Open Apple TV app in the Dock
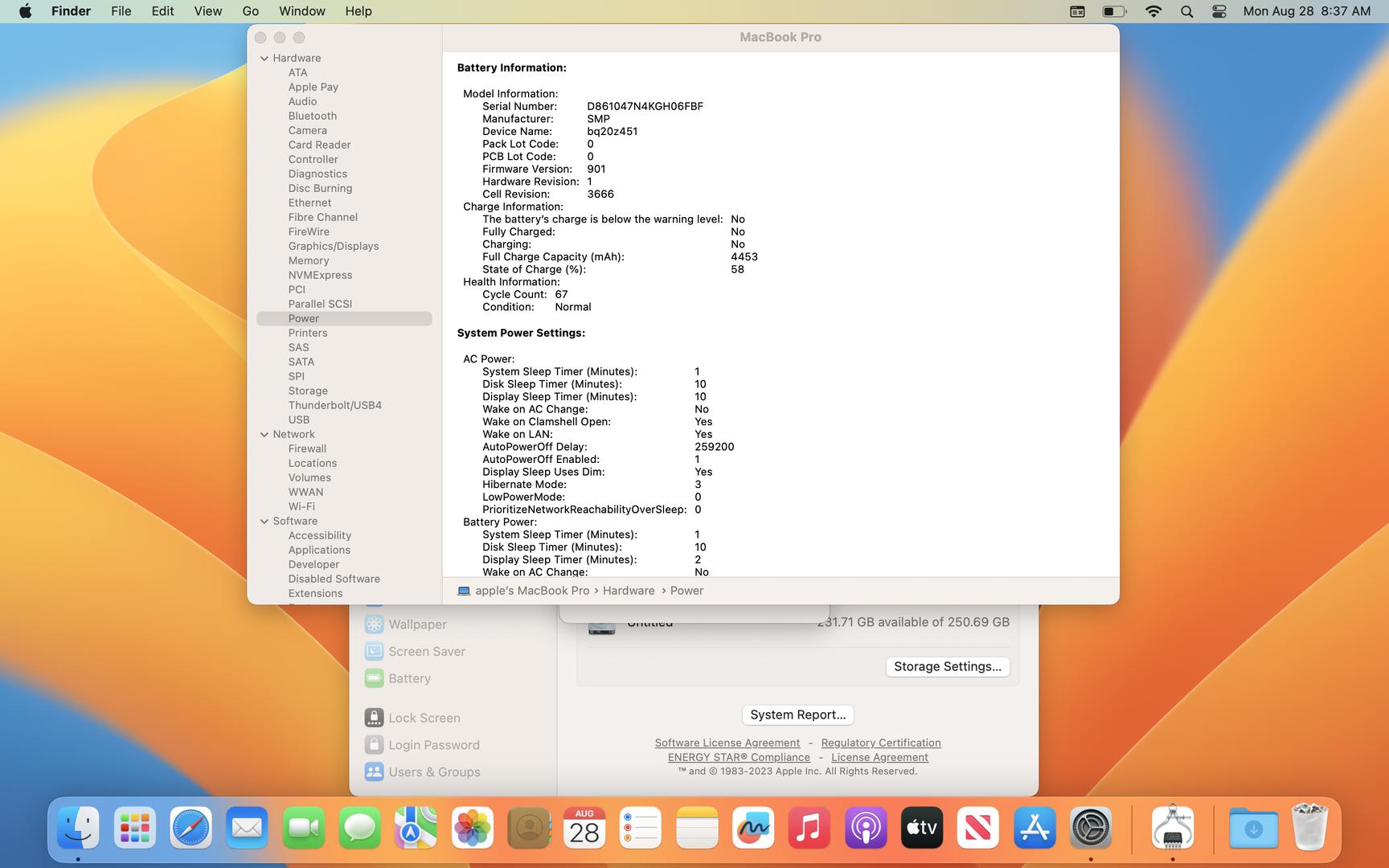This screenshot has width=1389, height=868. pyautogui.click(x=922, y=828)
